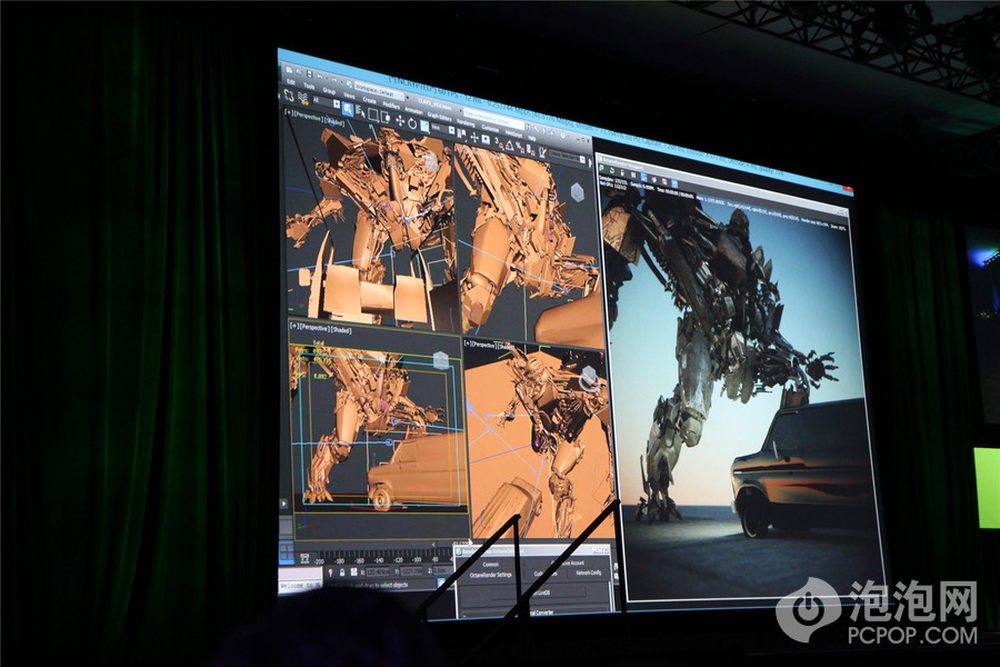Click the first green icon in the Octane viewport toolbar
The image size is (1000, 667).
click(x=601, y=168)
